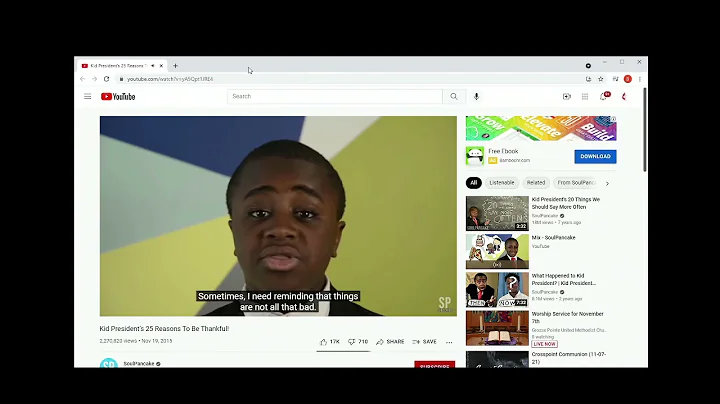Dislike the video with thumbs down
Image resolution: width=720 pixels, height=404 pixels.
tap(358, 342)
